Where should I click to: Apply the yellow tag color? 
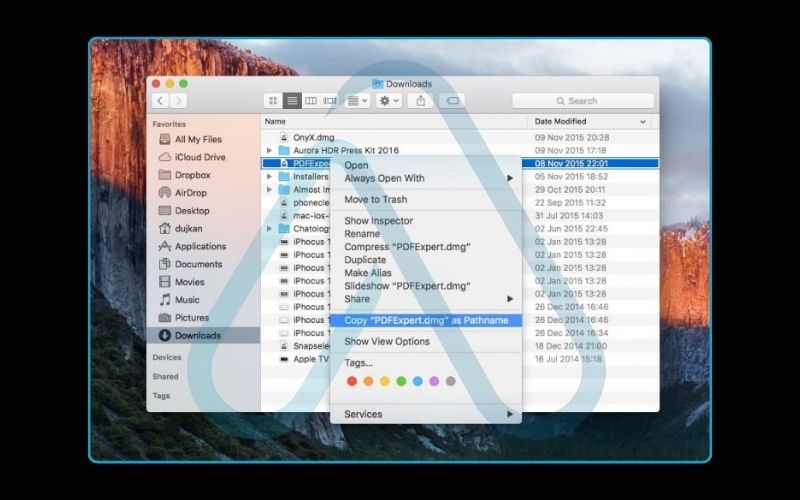pos(385,381)
